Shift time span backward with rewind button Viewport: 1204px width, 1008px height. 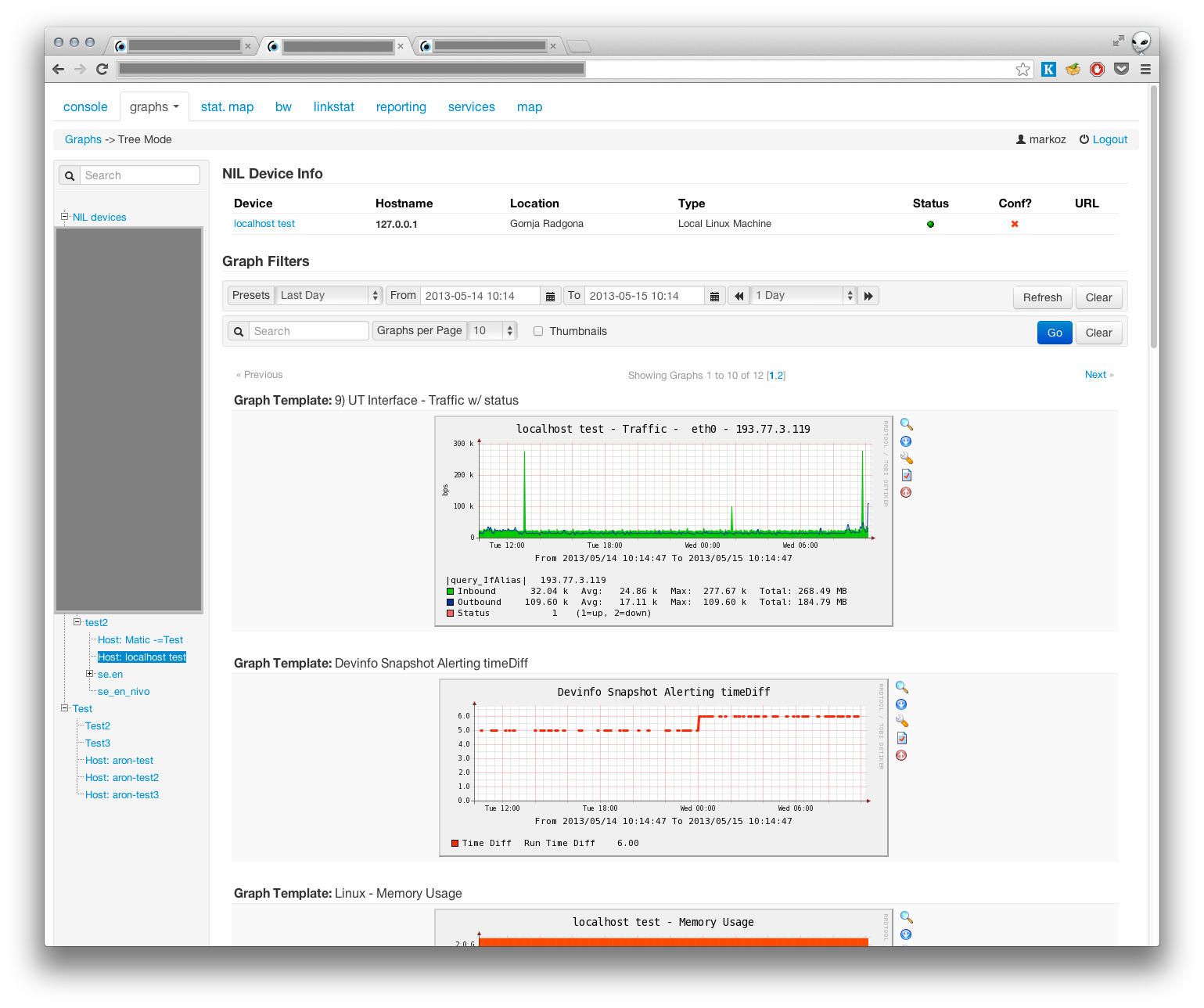click(739, 296)
